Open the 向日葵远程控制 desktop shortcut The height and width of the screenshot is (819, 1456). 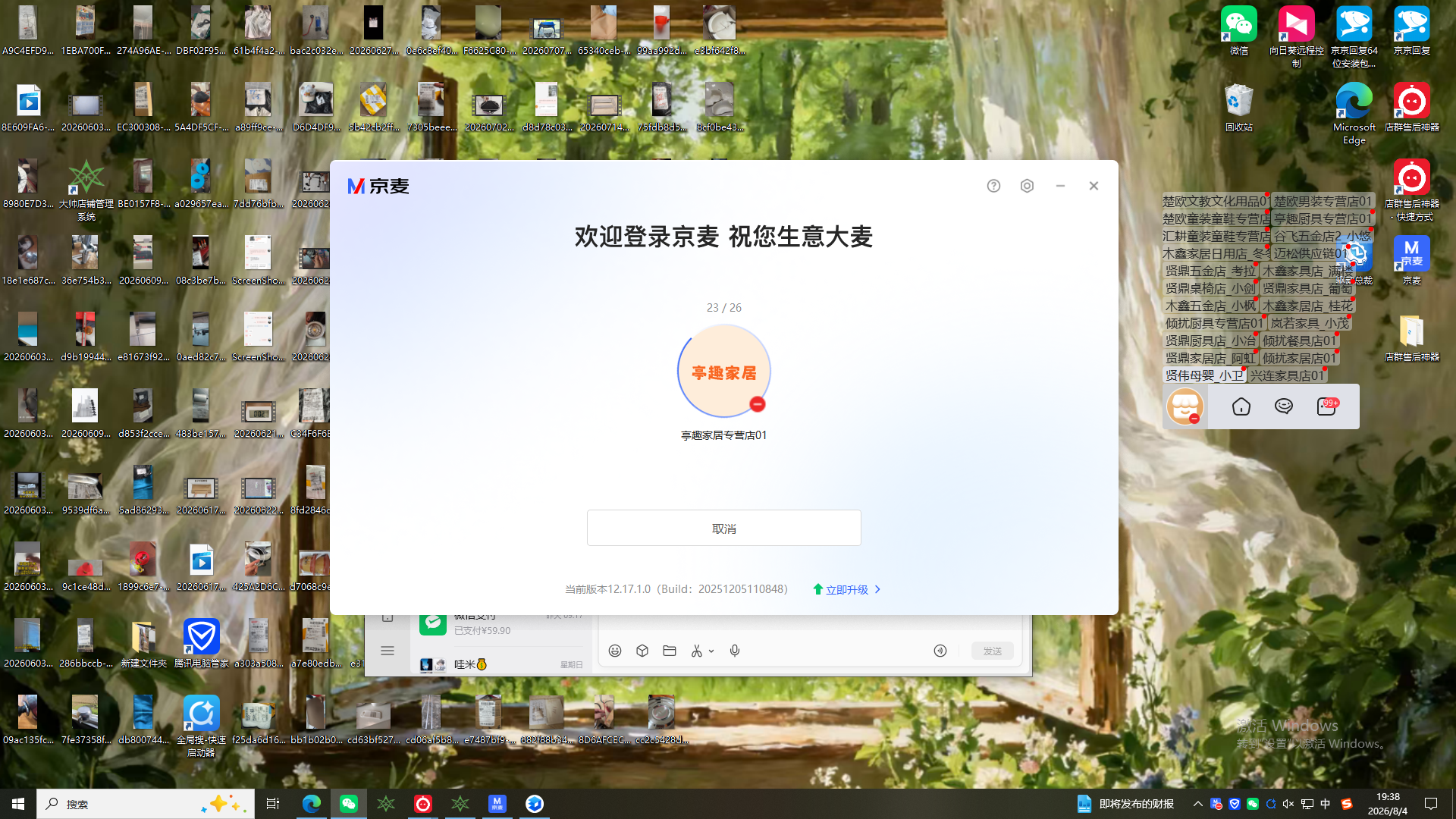[x=1297, y=37]
